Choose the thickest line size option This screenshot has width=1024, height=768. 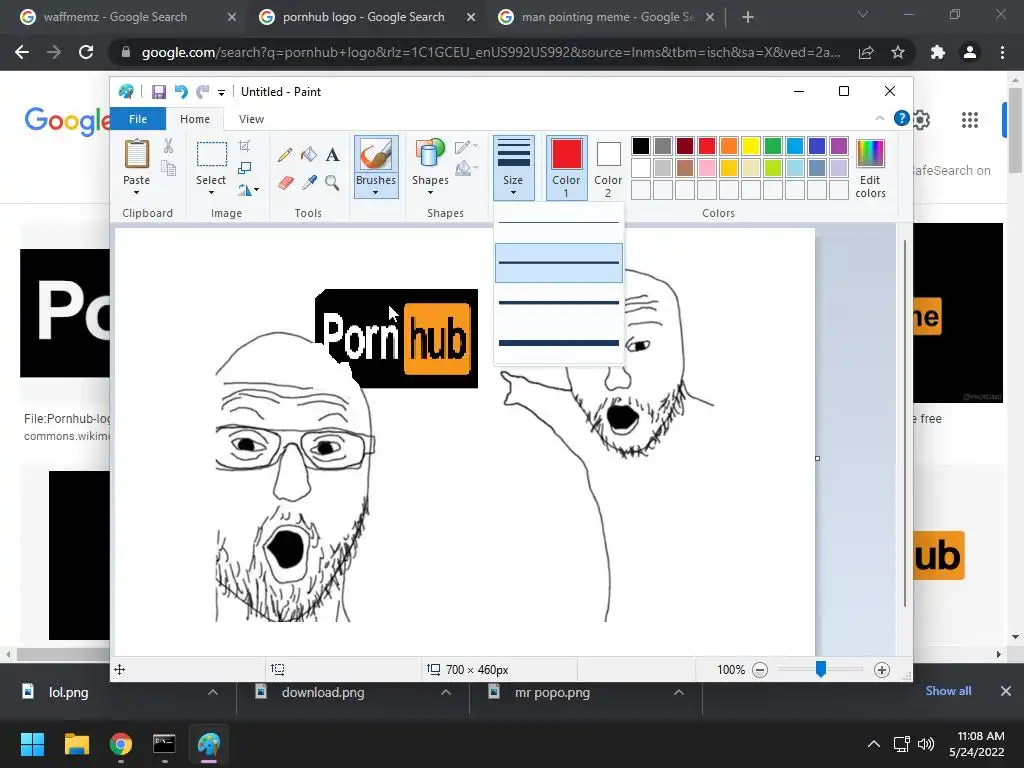(558, 342)
